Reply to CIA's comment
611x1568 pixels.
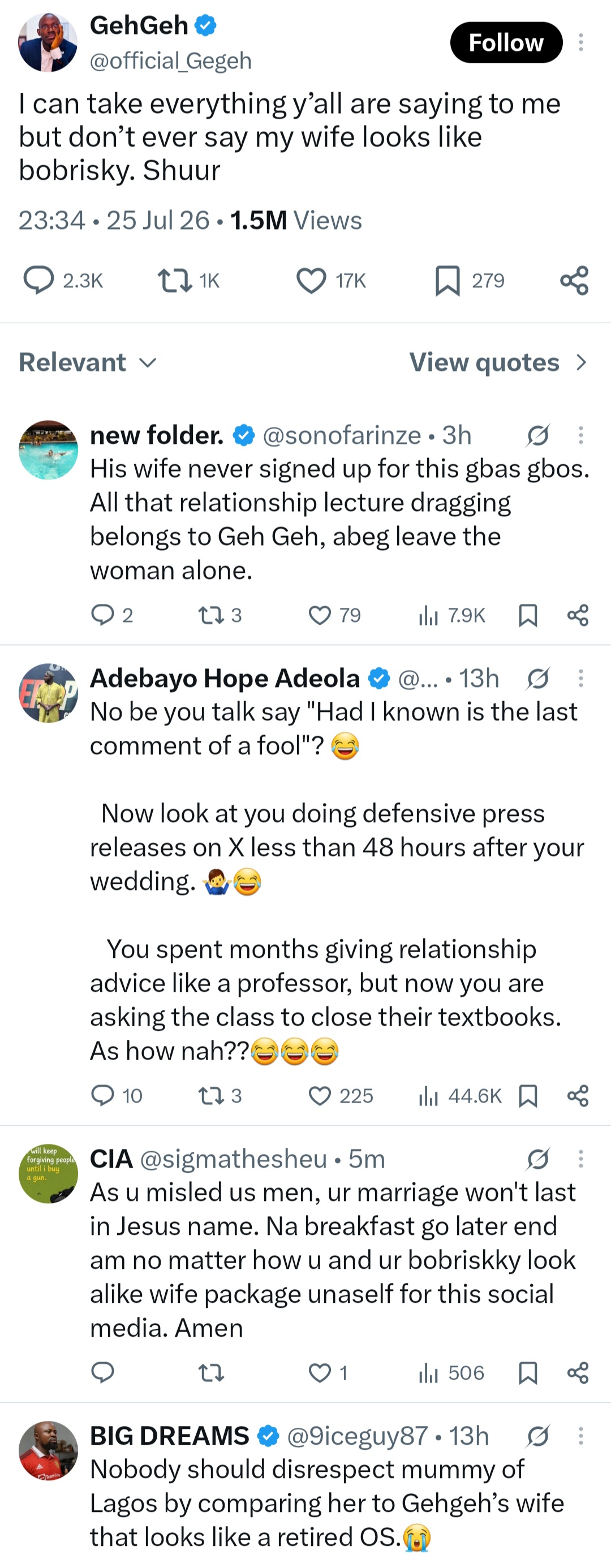(103, 1372)
